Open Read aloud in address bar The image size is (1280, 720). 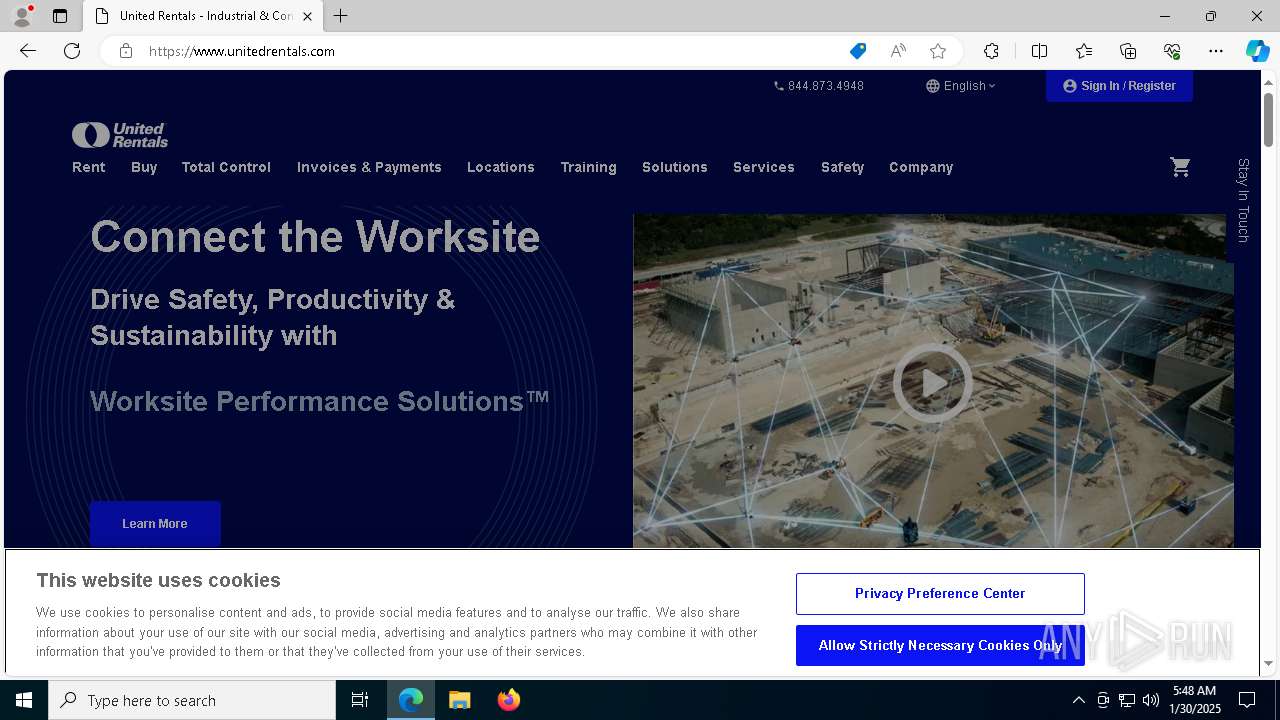tap(898, 51)
